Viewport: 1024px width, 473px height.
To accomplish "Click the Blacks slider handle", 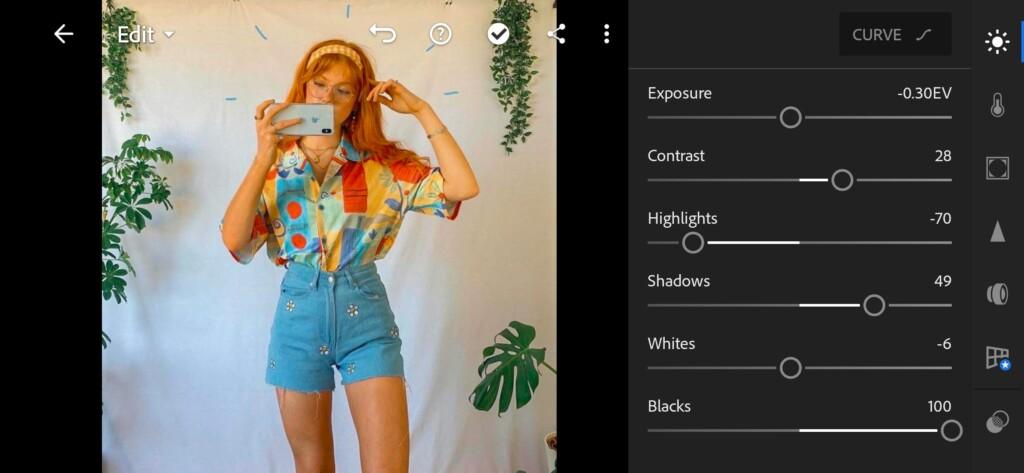I will point(952,431).
